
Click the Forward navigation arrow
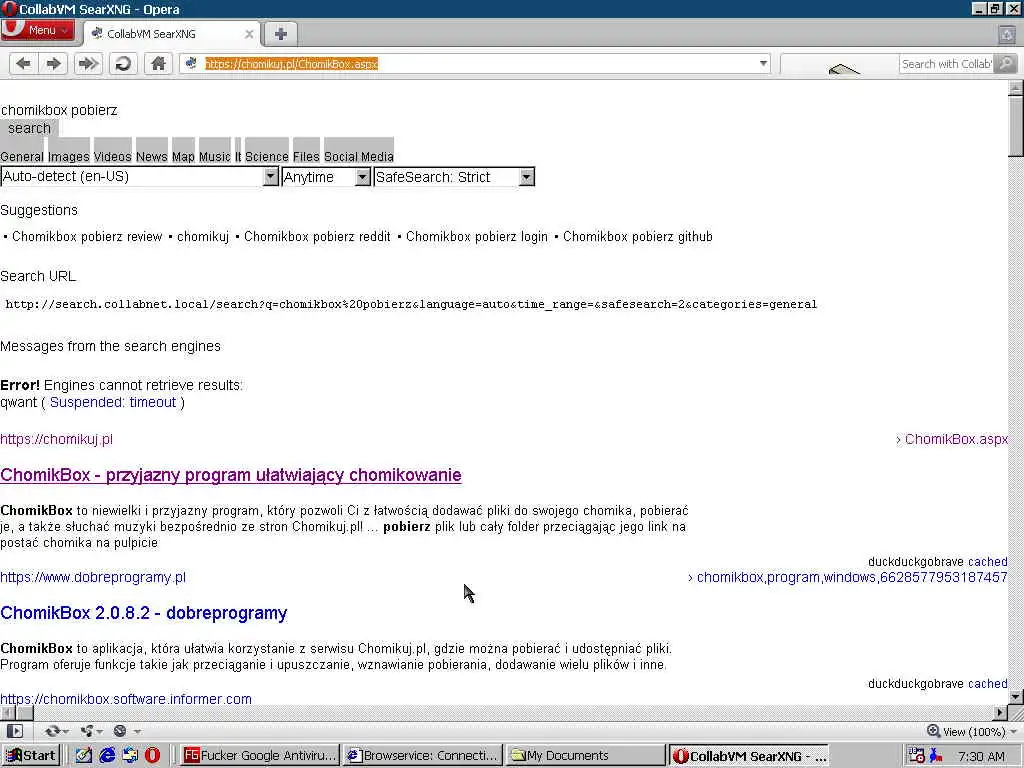[54, 63]
